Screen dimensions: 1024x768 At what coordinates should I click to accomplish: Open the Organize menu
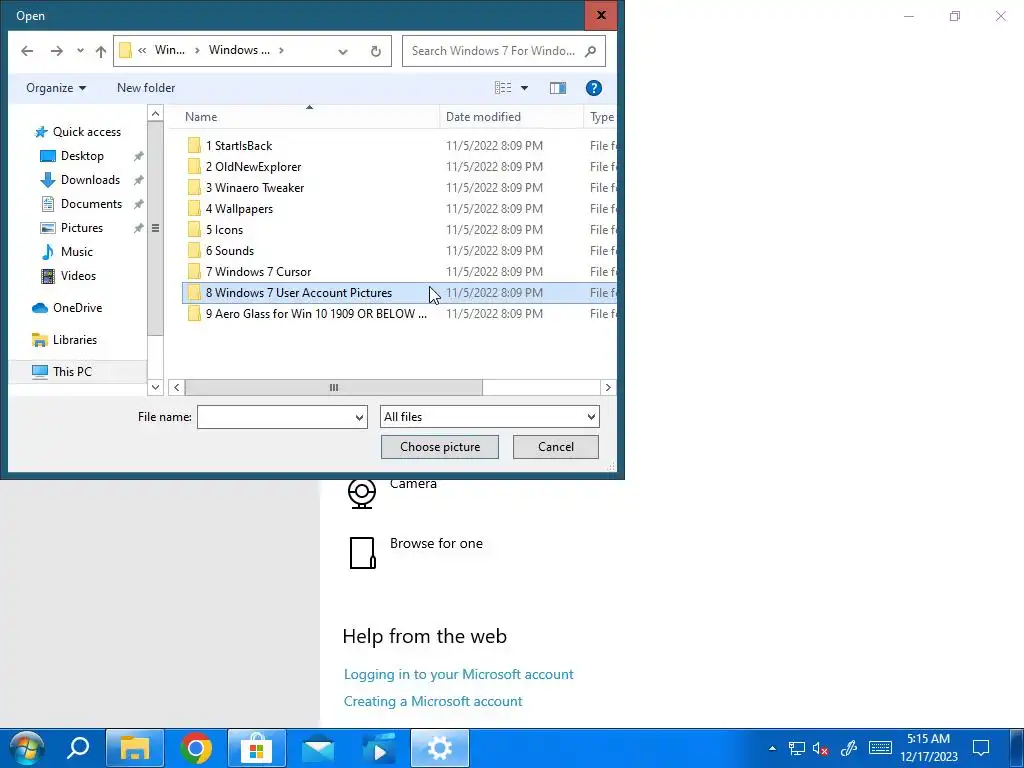(56, 88)
